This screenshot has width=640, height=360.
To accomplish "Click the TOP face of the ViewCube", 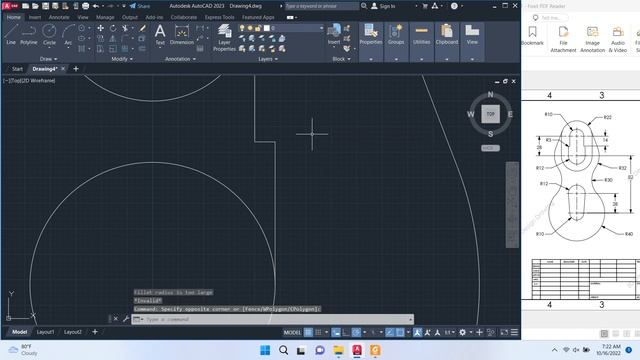I will coord(490,114).
